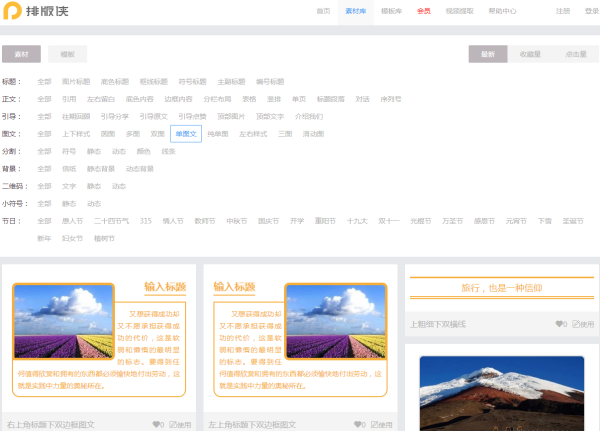The image size is (600, 431).
Task: Switch to the 素材库 navigation tab
Action: click(355, 11)
